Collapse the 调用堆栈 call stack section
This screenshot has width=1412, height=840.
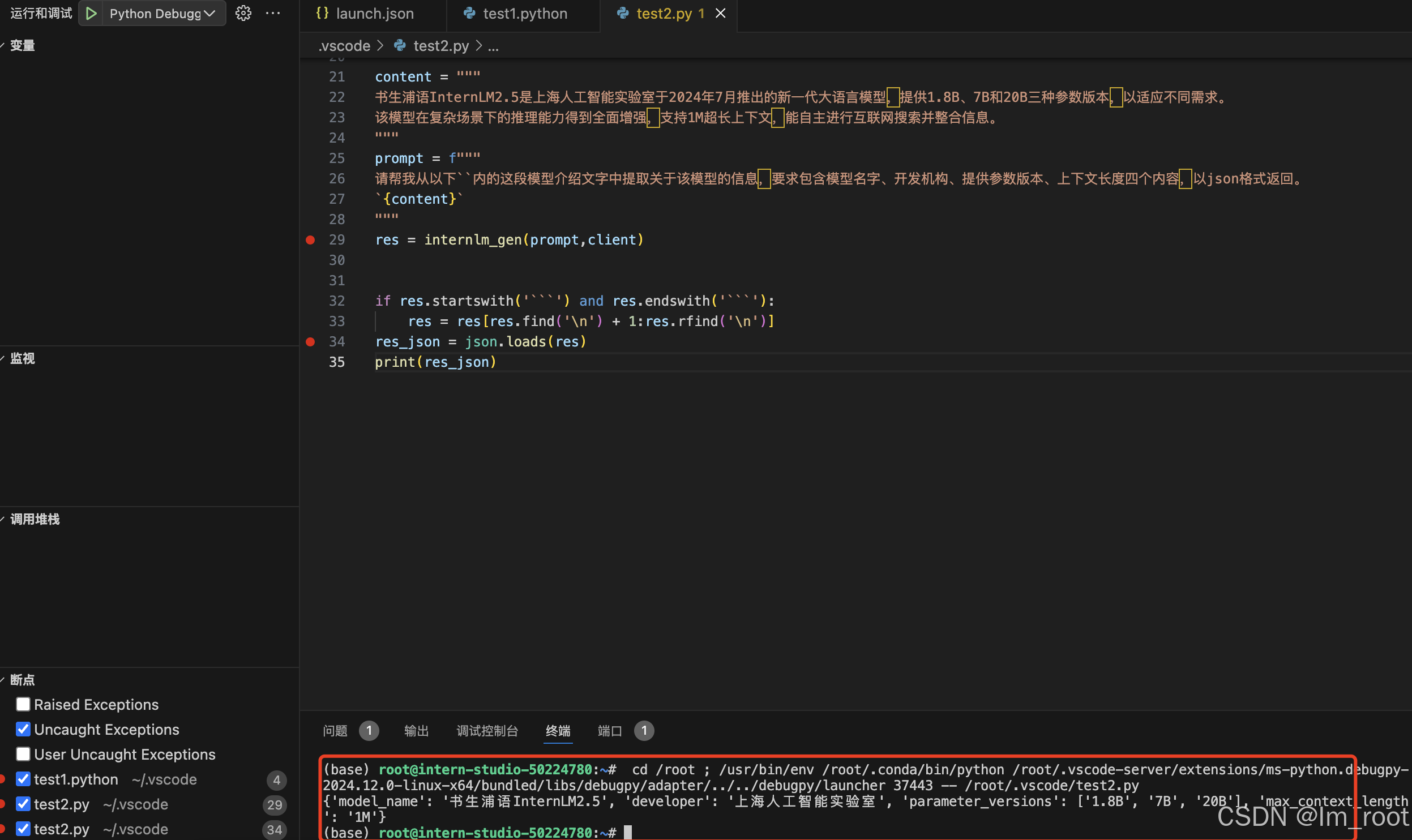pos(34,519)
